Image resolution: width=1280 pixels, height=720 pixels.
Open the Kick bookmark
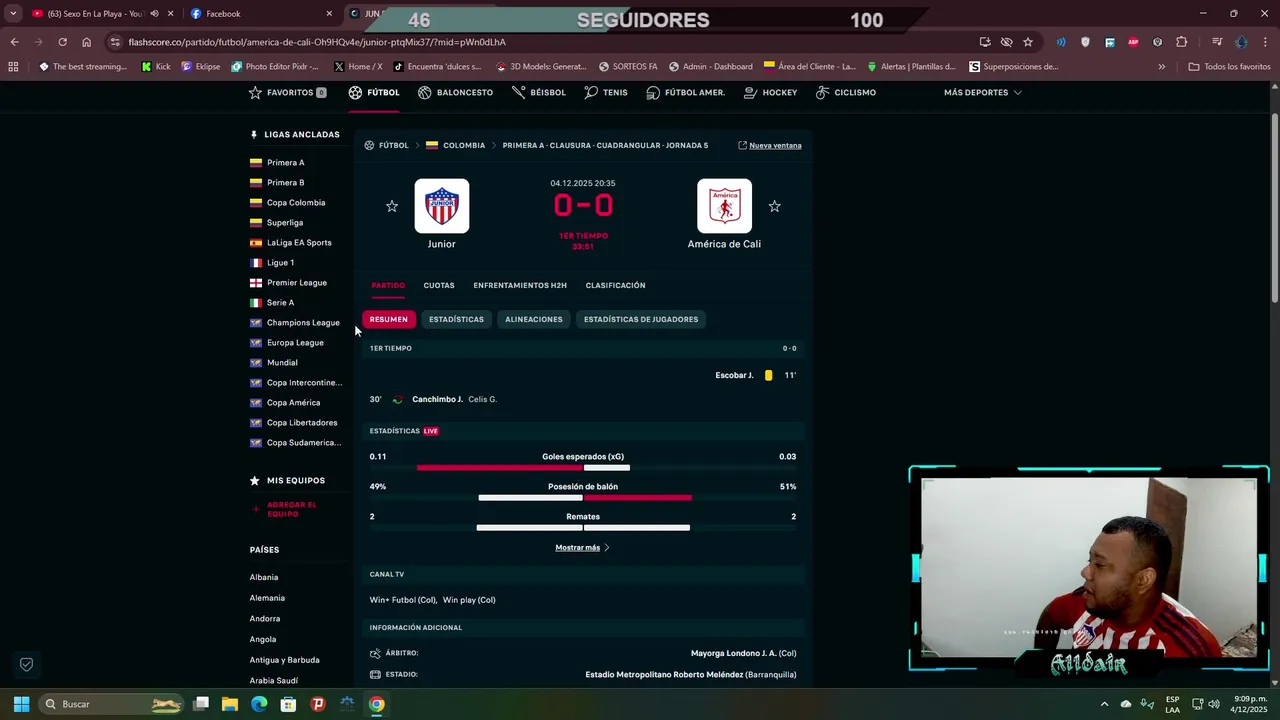pos(156,67)
